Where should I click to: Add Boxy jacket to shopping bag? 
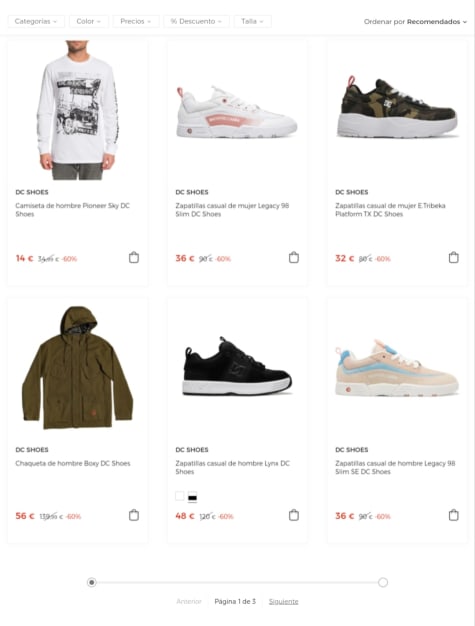[134, 515]
